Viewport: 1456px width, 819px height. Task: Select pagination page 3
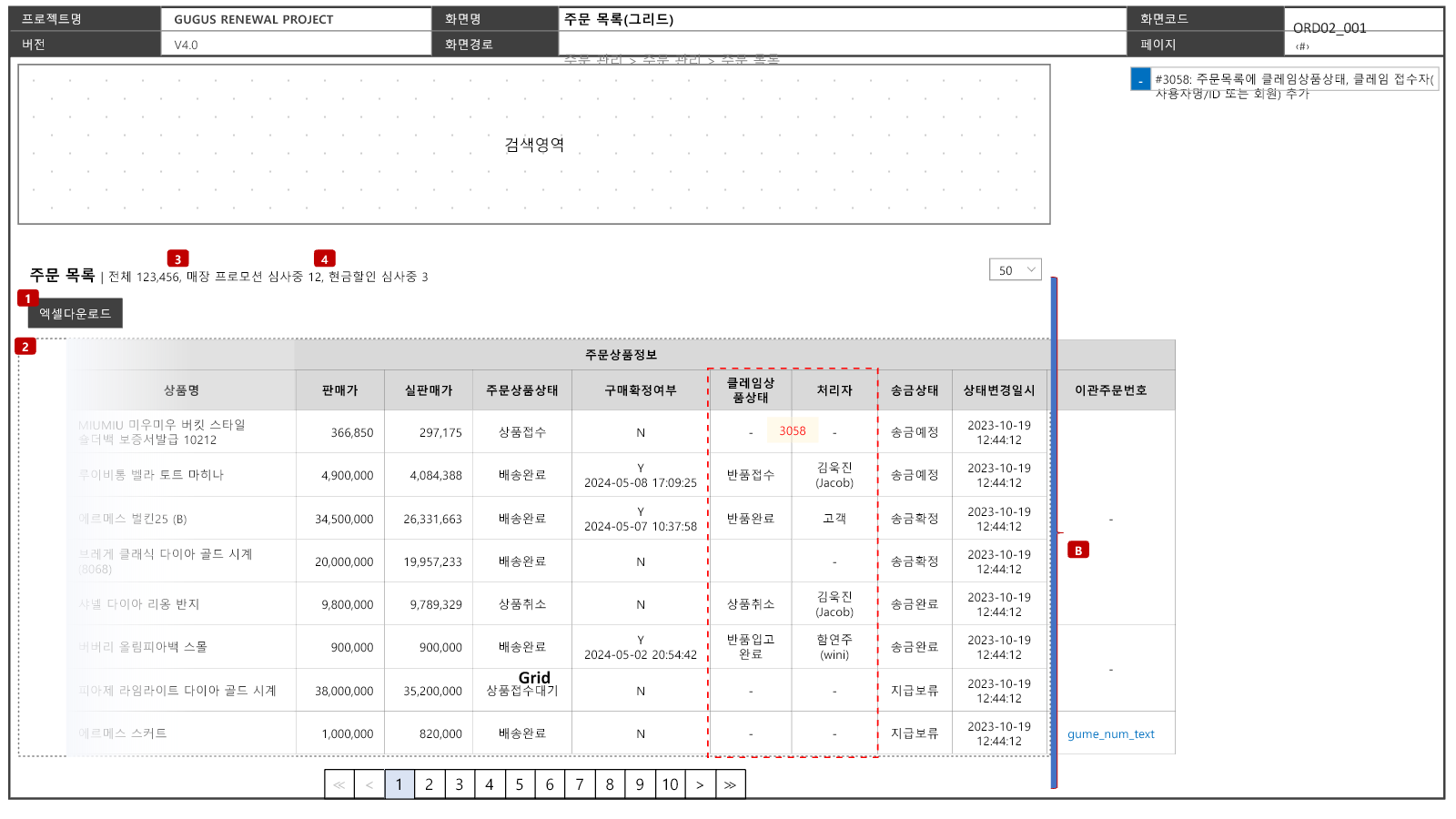[460, 784]
